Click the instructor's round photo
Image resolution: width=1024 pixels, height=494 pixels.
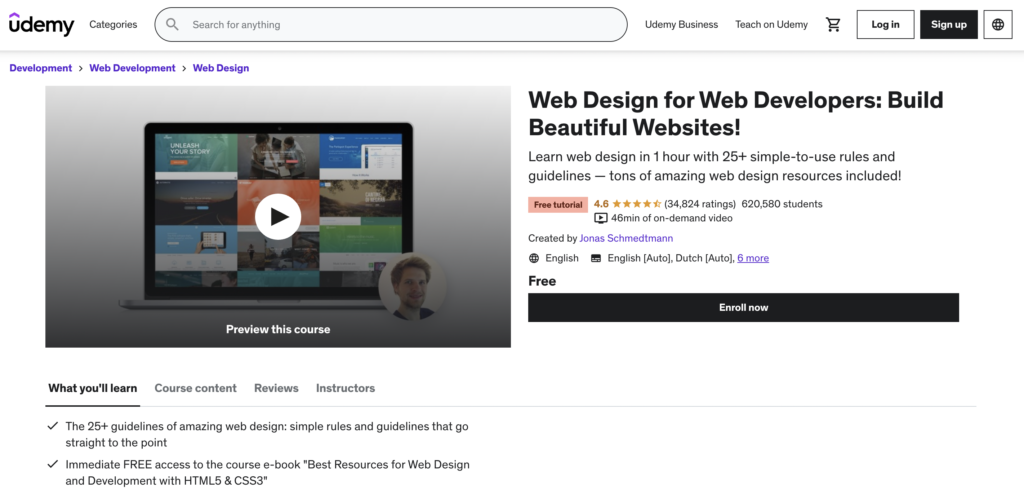click(x=413, y=286)
